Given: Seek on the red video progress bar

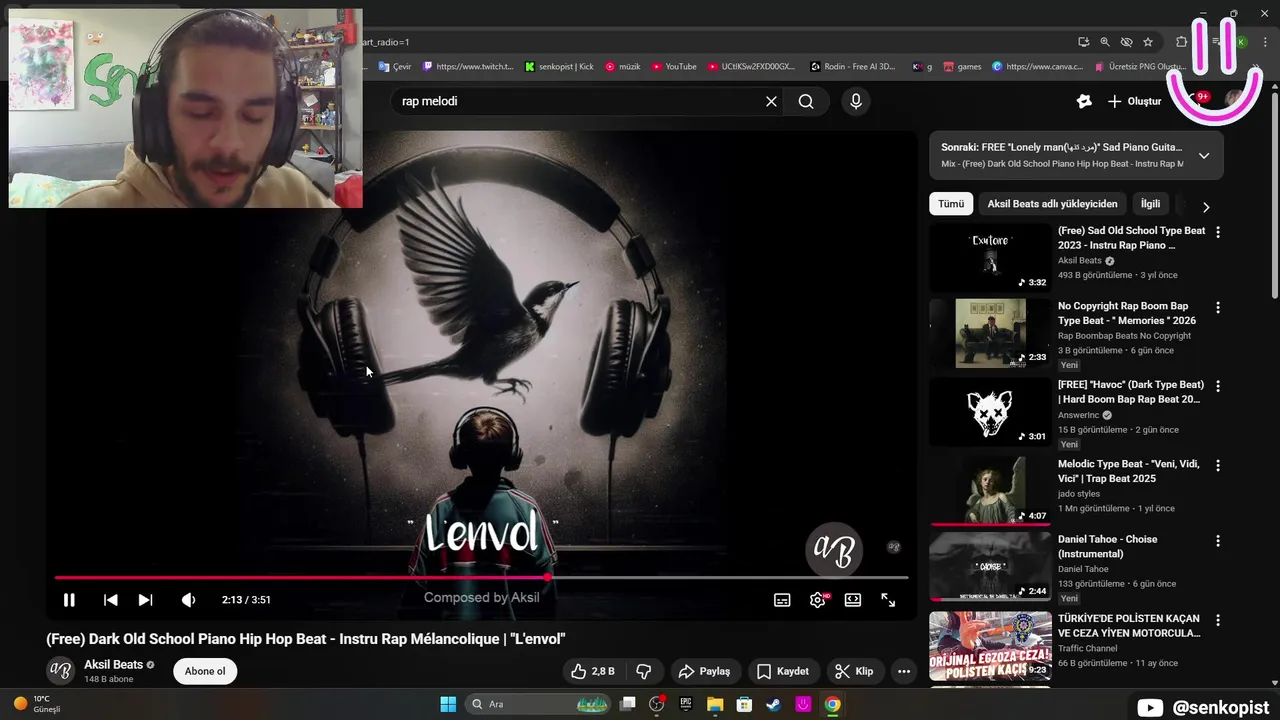Looking at the screenshot, I should pos(481,577).
